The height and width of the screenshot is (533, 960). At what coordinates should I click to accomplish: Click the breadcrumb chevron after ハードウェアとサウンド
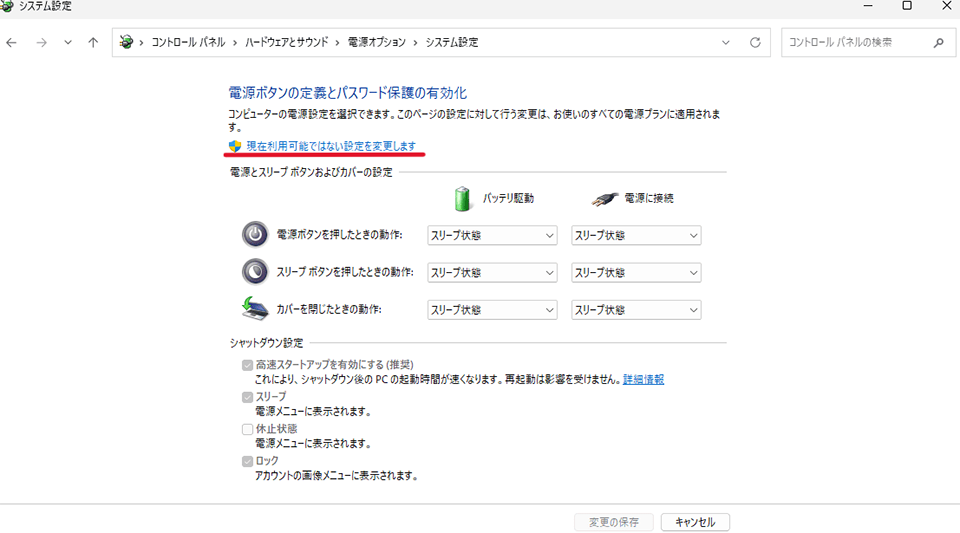337,42
